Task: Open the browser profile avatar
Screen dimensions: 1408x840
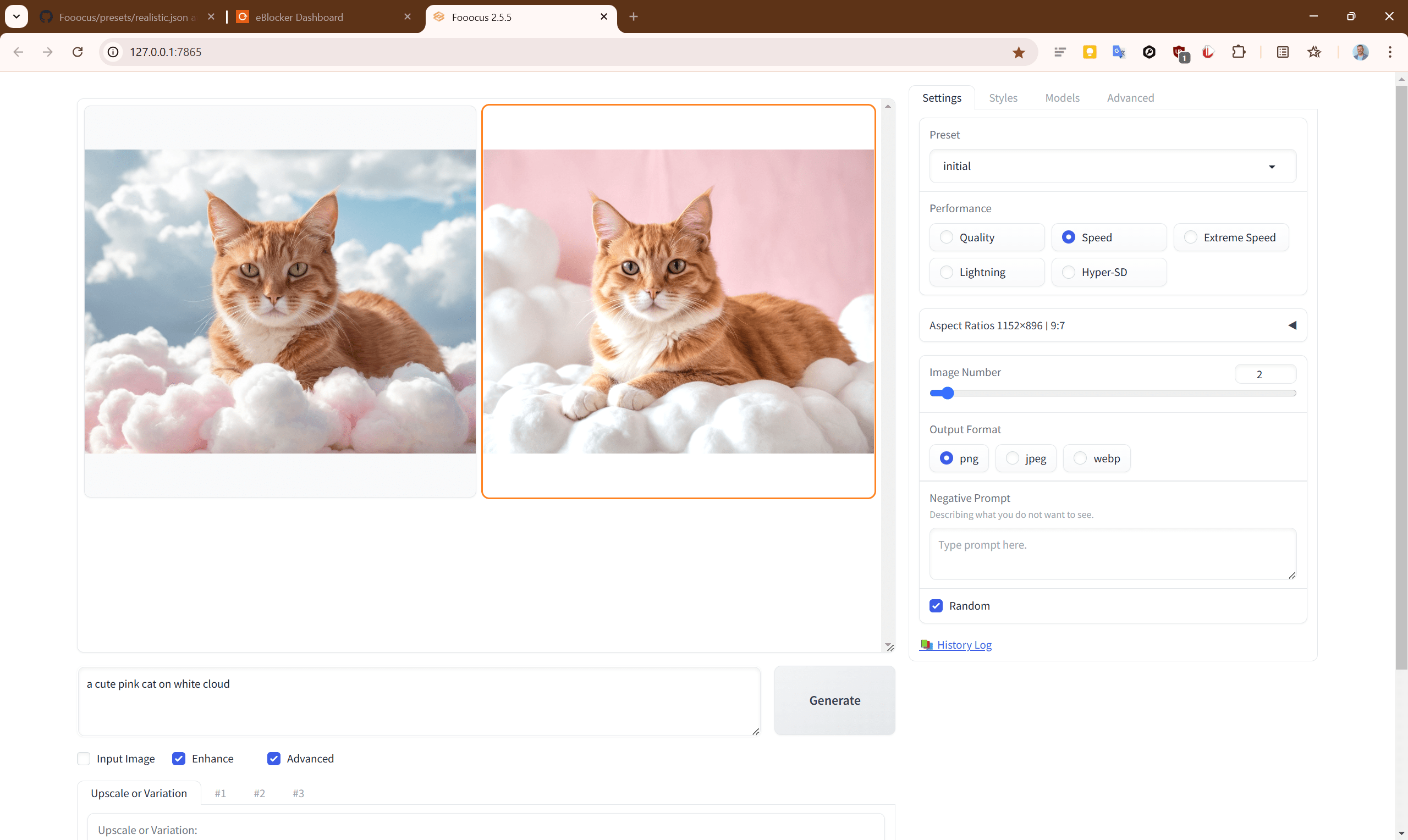Action: [1360, 52]
